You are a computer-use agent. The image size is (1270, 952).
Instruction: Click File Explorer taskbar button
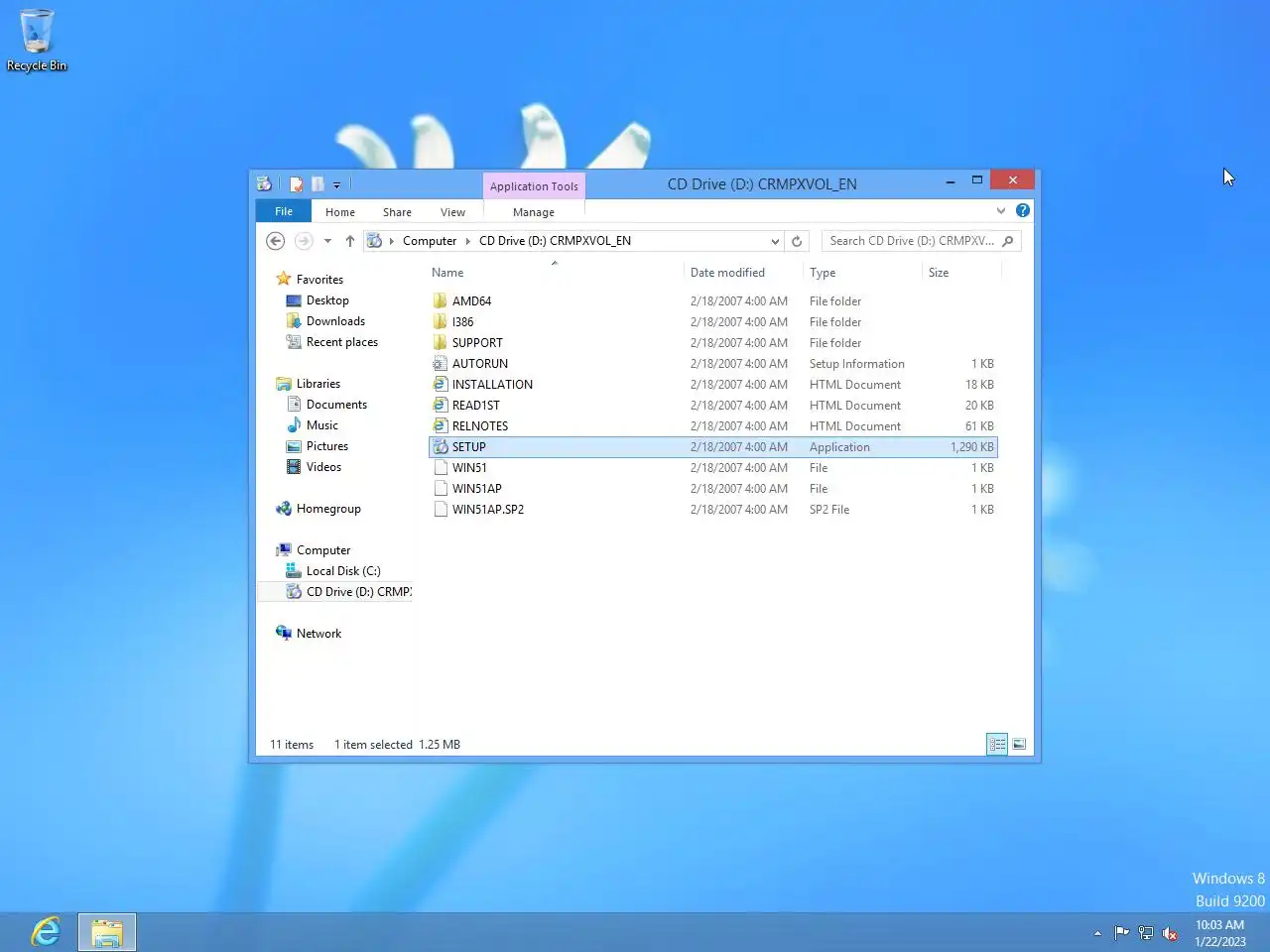tap(106, 932)
